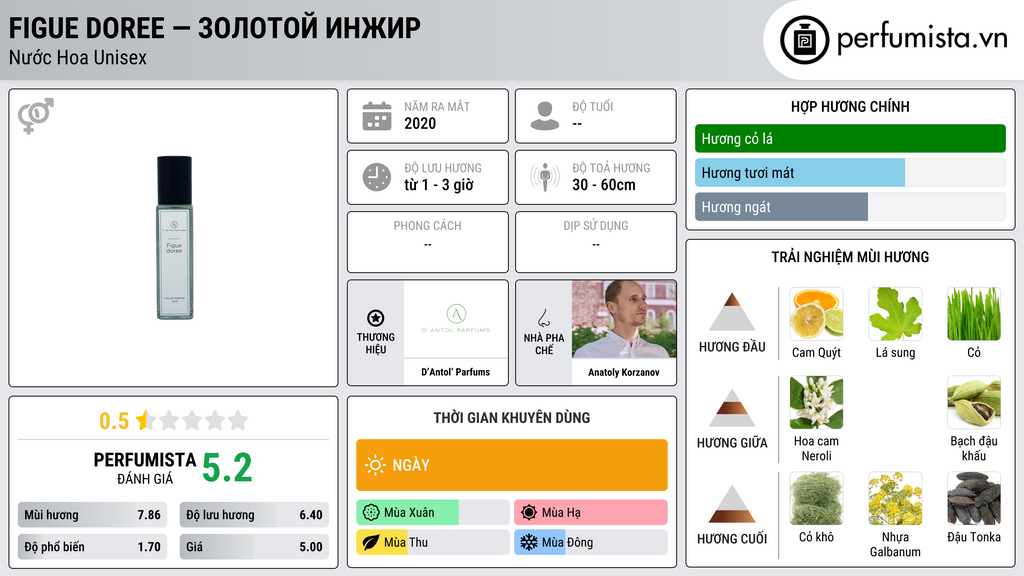Click the Phong cách info box
The image size is (1024, 576).
coord(428,242)
